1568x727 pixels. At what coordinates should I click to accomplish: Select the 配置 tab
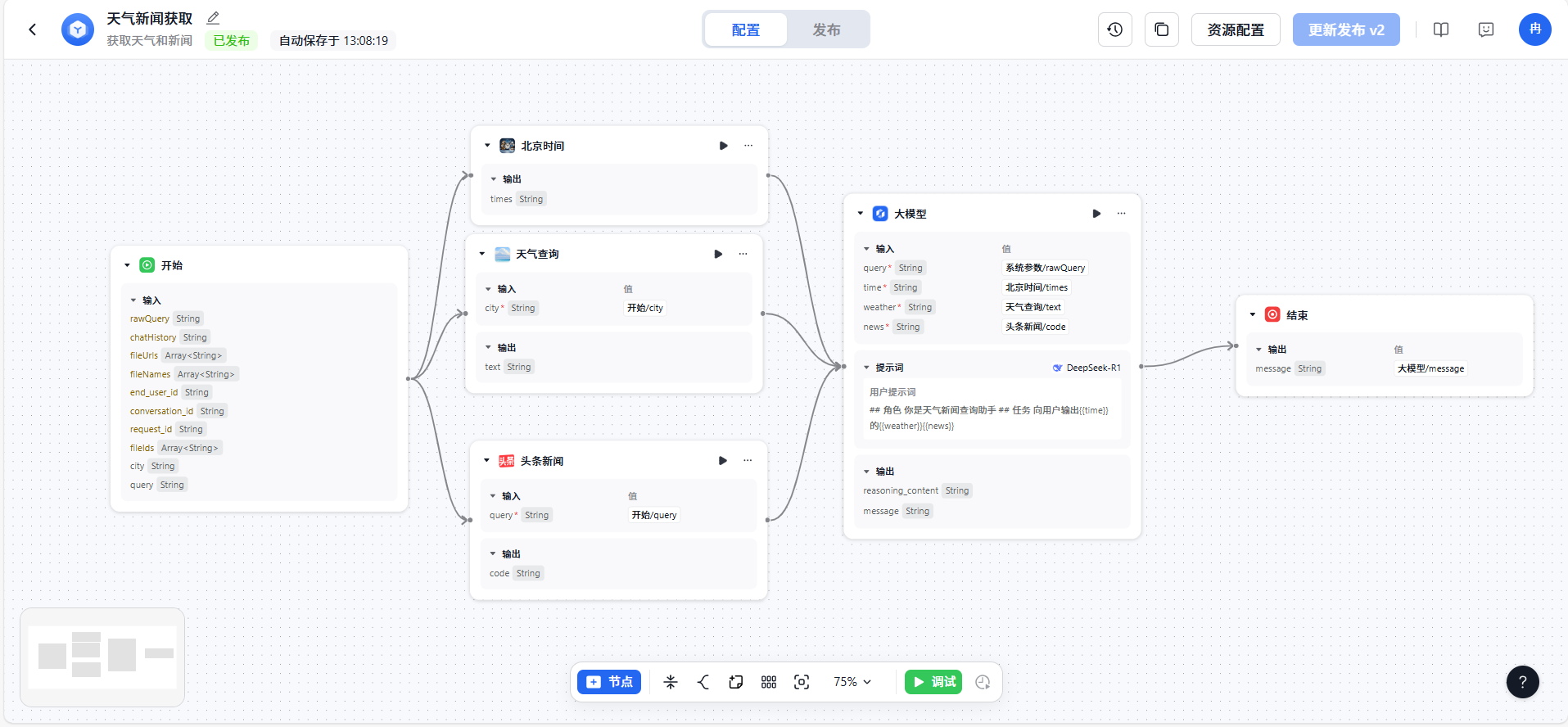click(x=745, y=30)
